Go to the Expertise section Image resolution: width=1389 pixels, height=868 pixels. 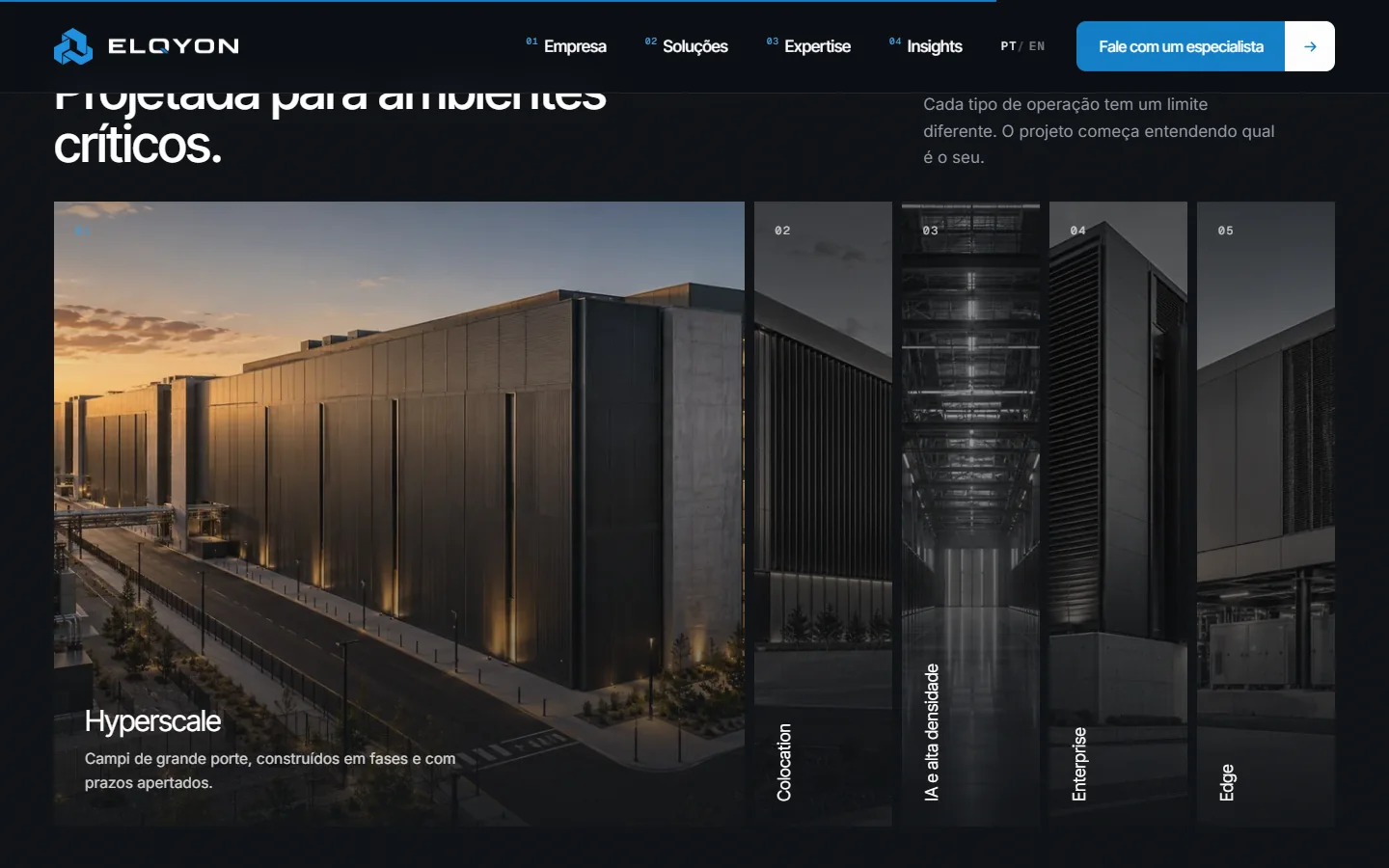pos(808,46)
